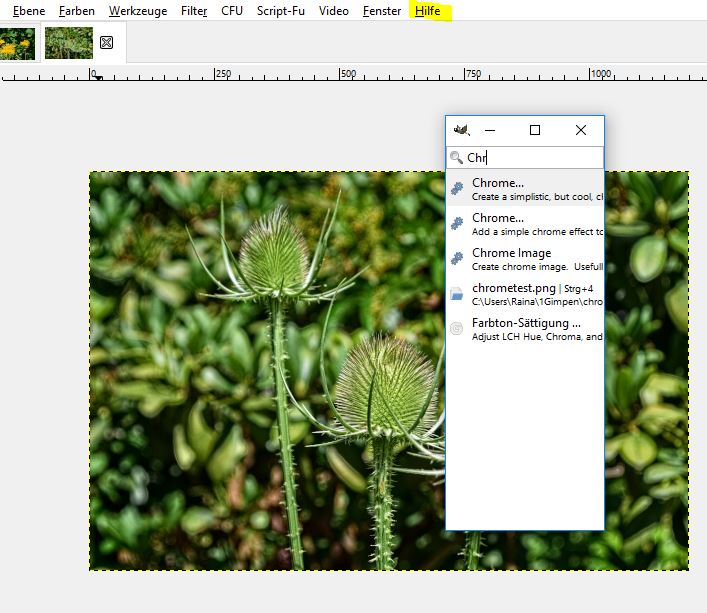Screen dimensions: 707x613
Task: Select the green thistle image tab thumbnail
Action: click(x=67, y=43)
